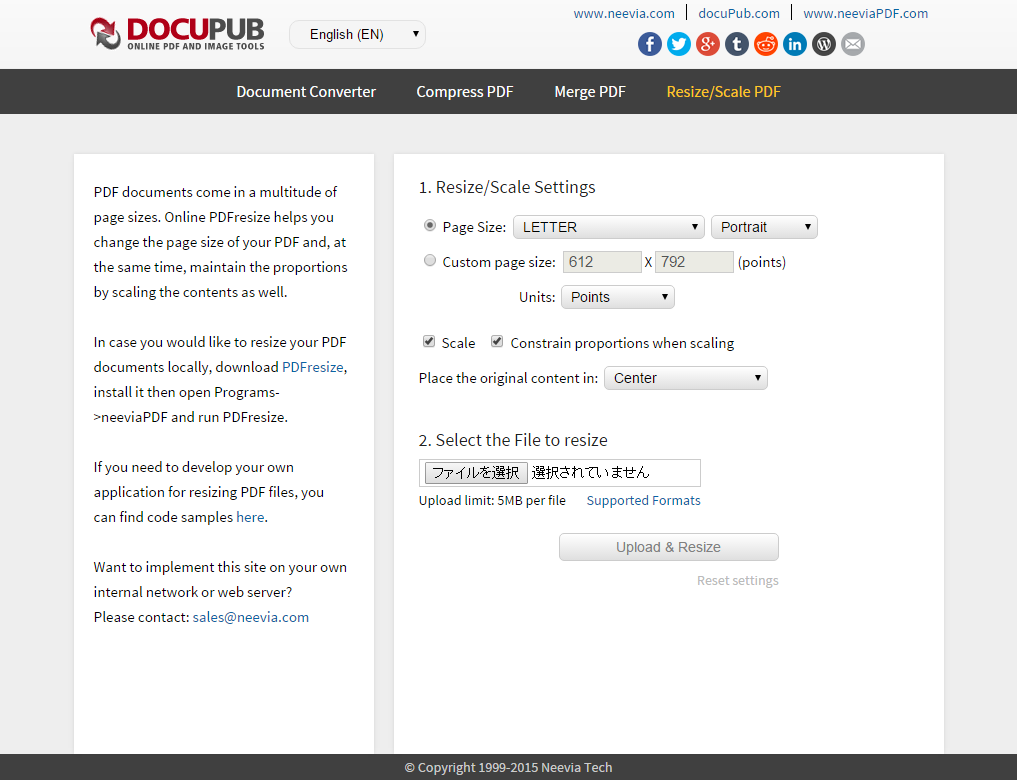
Task: Go to the Compress PDF tab
Action: pos(464,92)
